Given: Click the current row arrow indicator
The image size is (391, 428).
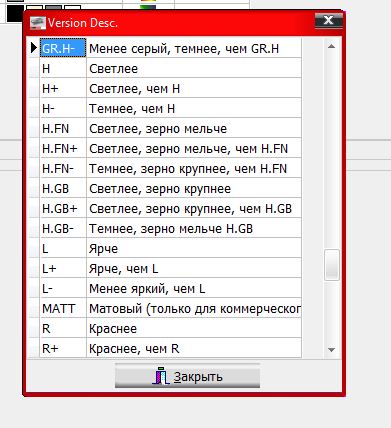Looking at the screenshot, I should 34,48.
